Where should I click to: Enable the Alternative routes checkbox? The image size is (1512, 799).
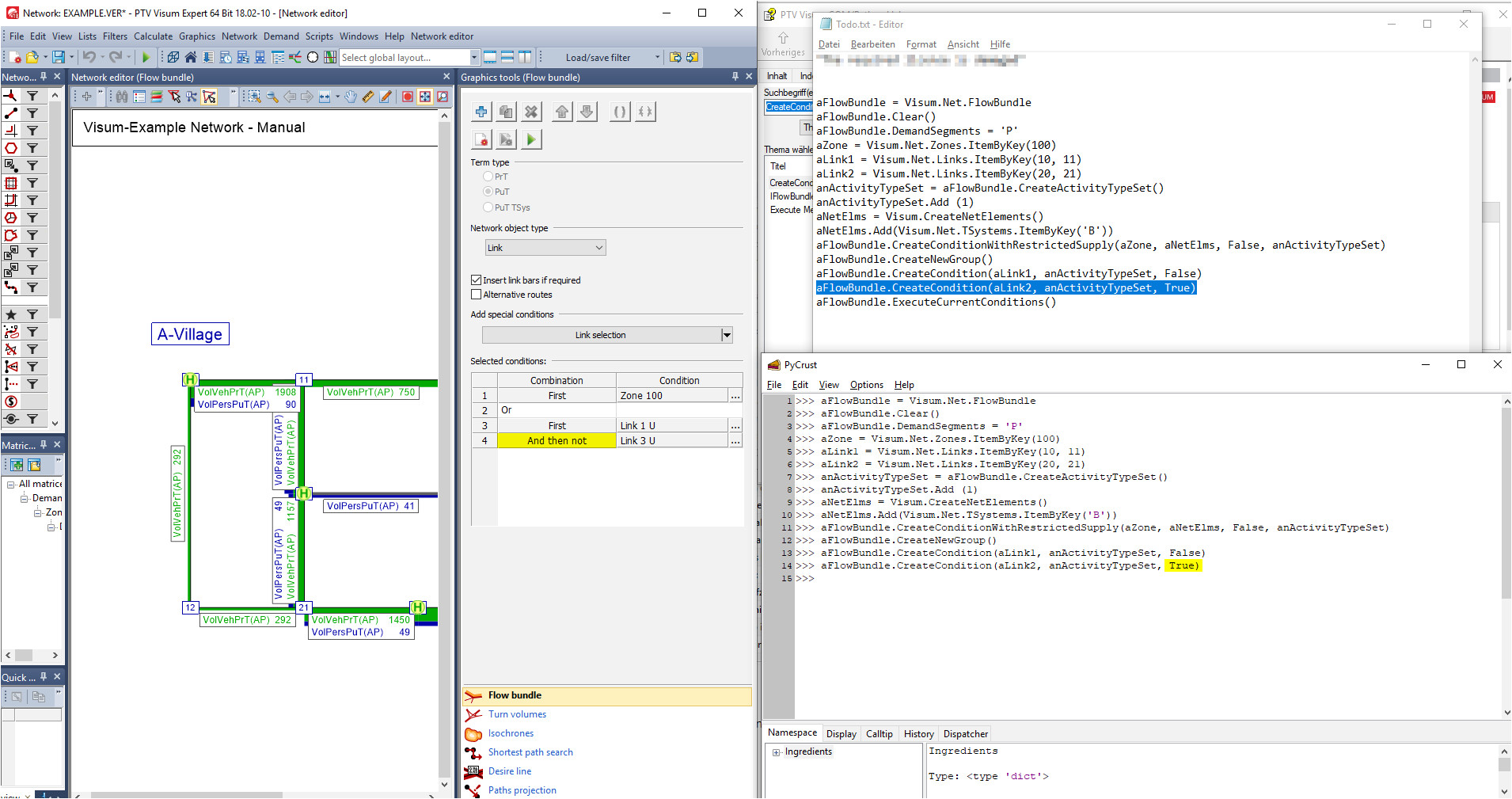[477, 295]
